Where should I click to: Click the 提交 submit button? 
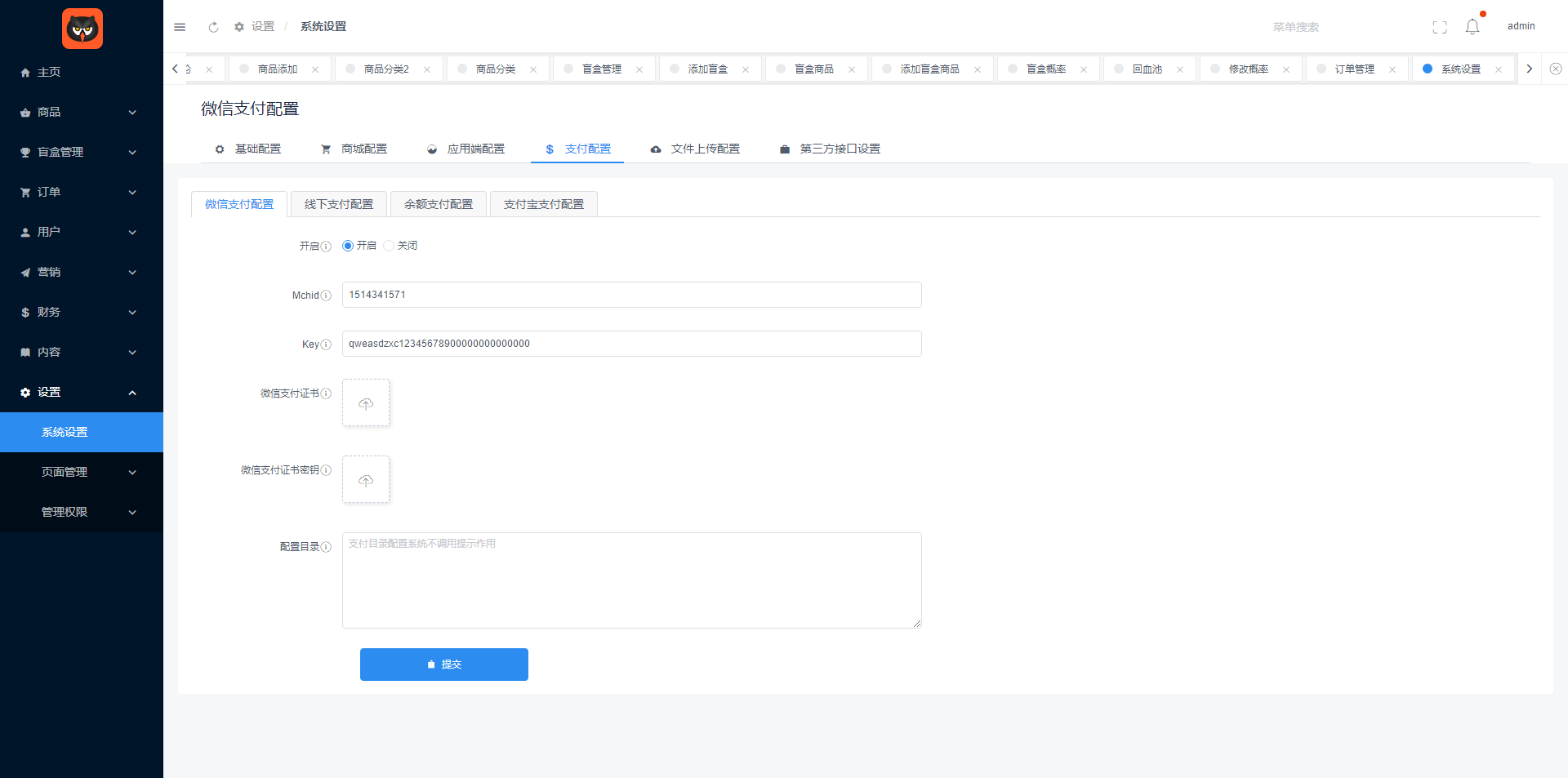point(443,665)
